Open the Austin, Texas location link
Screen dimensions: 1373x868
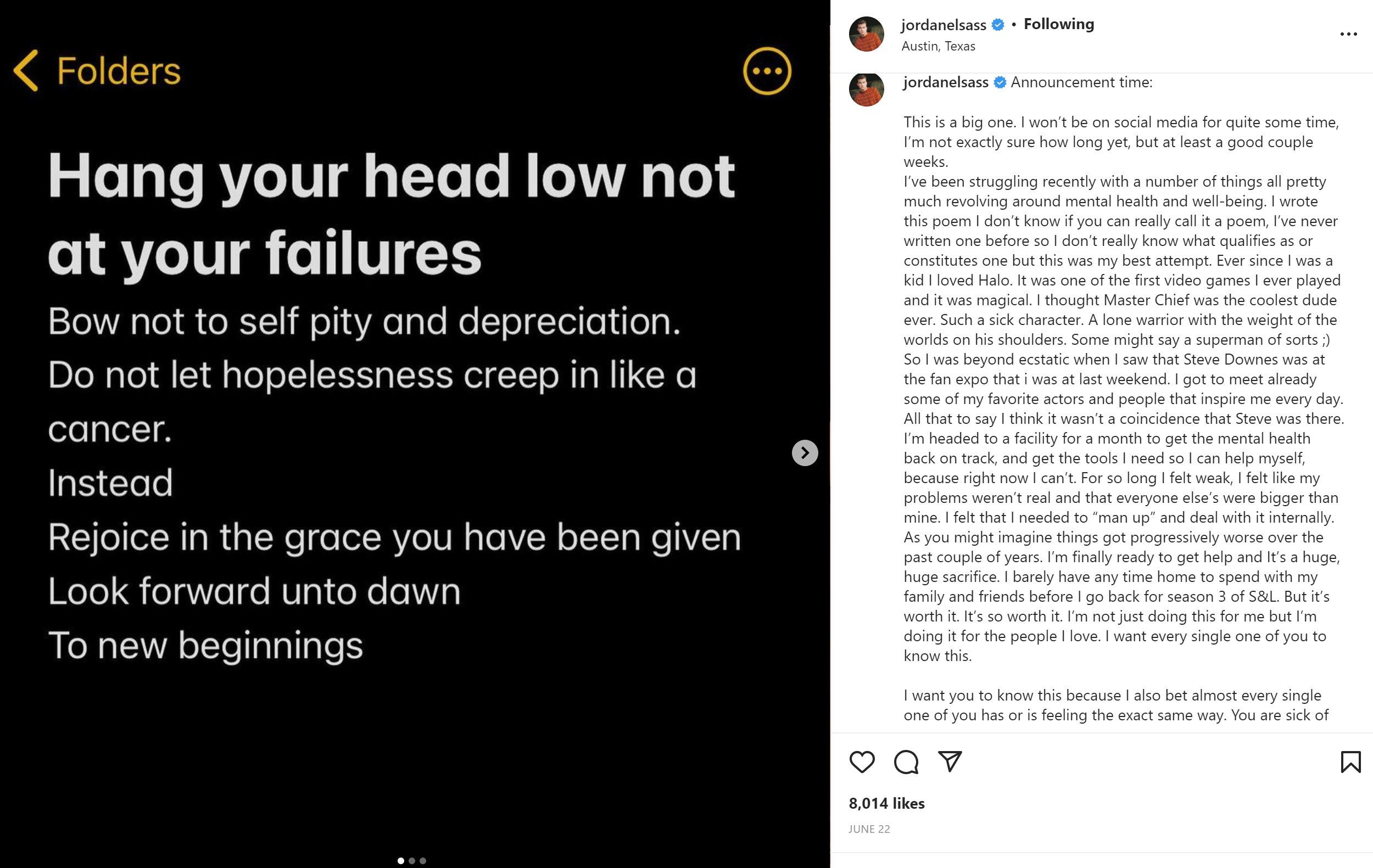[x=938, y=46]
